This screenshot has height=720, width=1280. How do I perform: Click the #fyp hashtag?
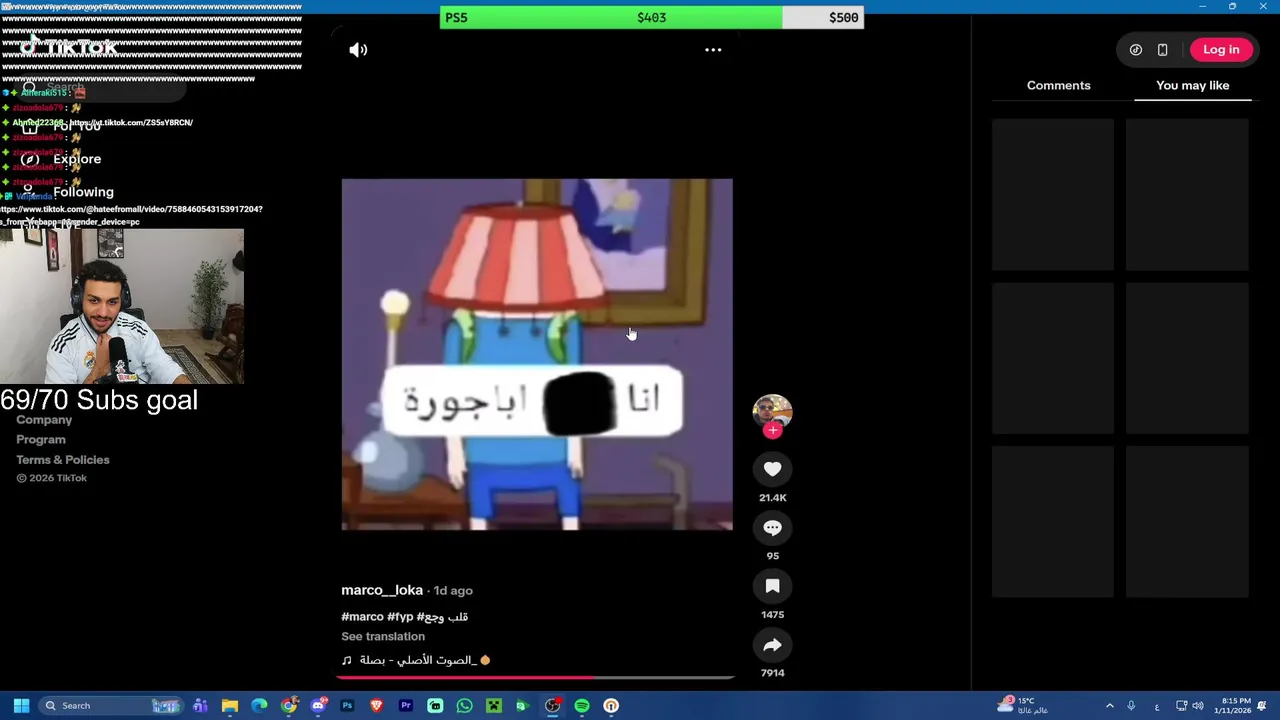point(400,617)
